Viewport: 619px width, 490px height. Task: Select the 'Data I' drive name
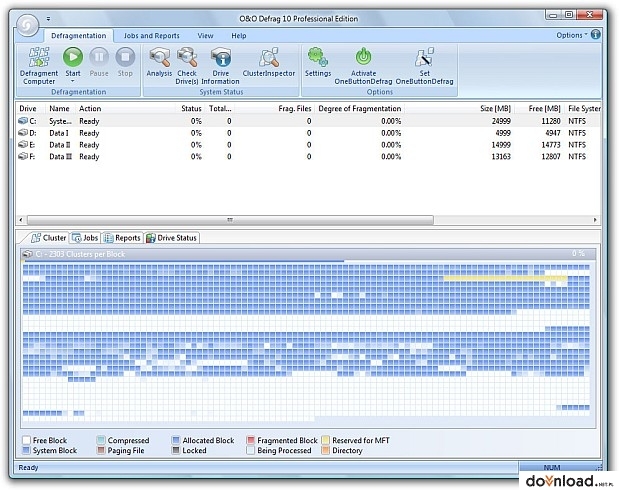(x=59, y=133)
